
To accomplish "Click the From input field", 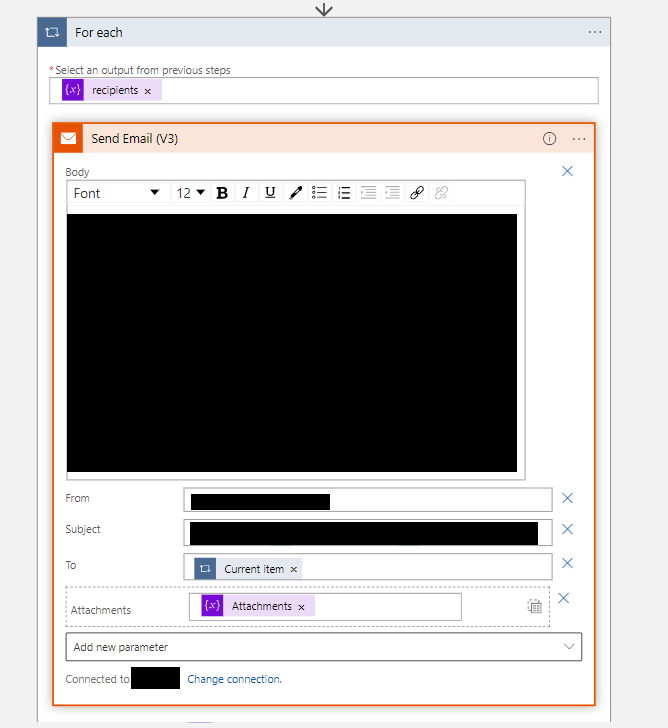I will point(368,500).
